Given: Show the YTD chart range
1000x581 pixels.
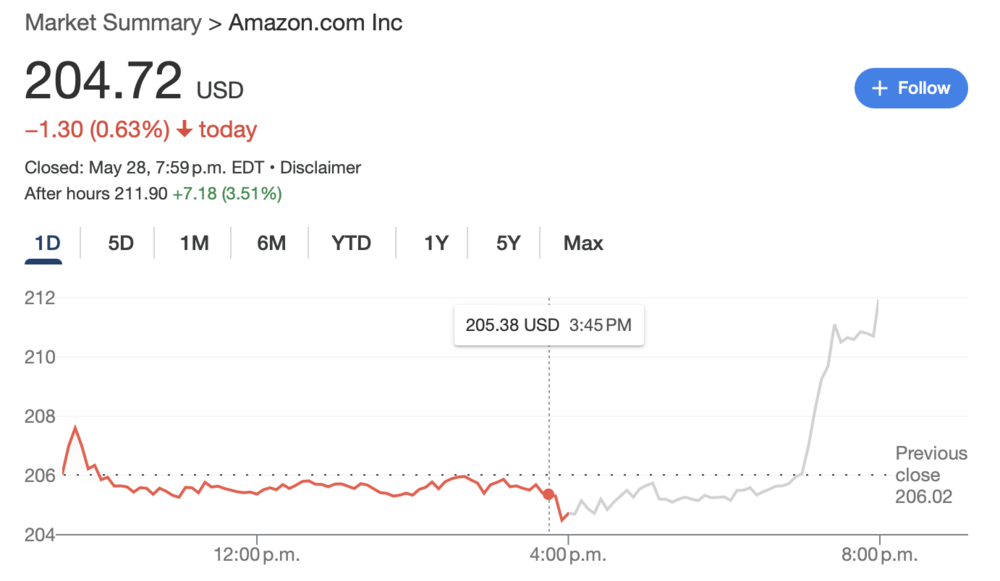Looking at the screenshot, I should (351, 243).
